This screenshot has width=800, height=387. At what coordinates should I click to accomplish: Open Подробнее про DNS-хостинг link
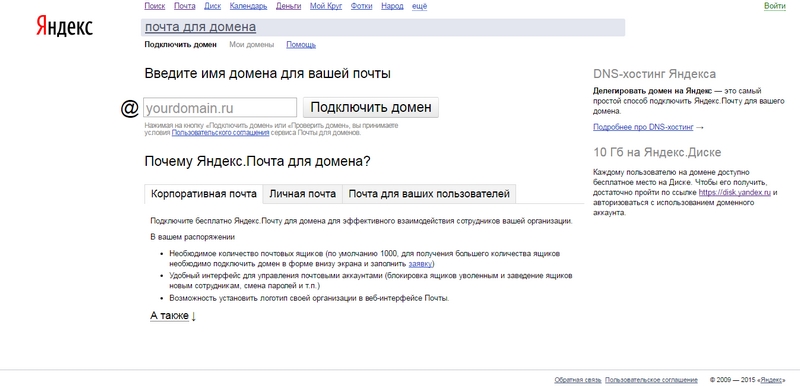pyautogui.click(x=643, y=127)
